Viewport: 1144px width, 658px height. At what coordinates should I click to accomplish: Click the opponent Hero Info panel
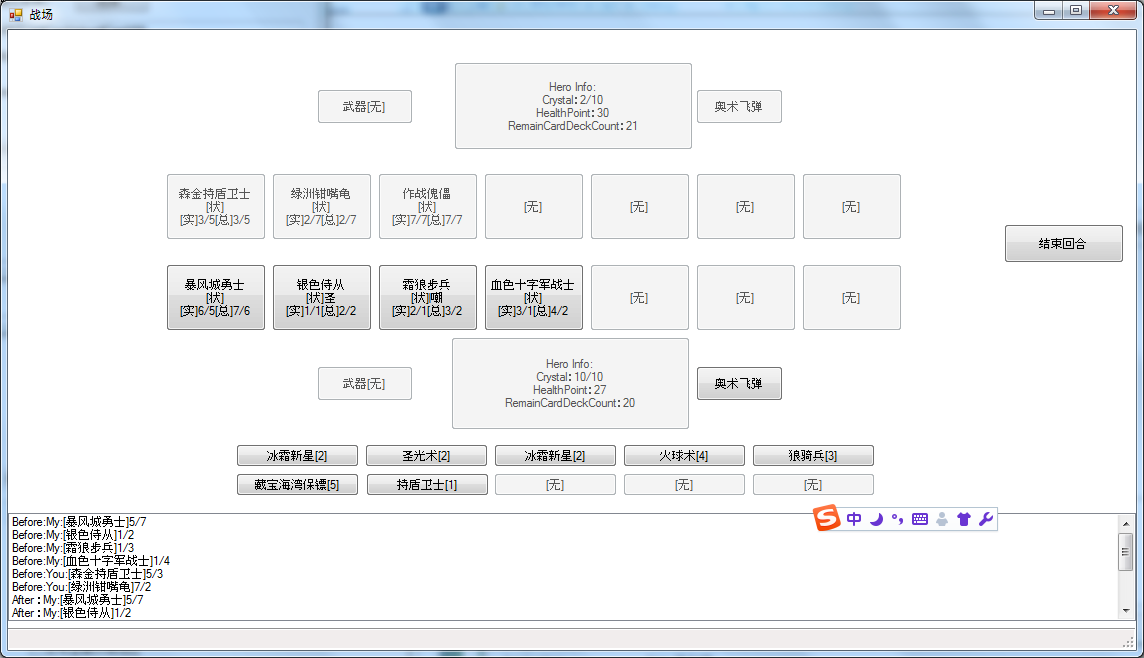click(x=573, y=106)
